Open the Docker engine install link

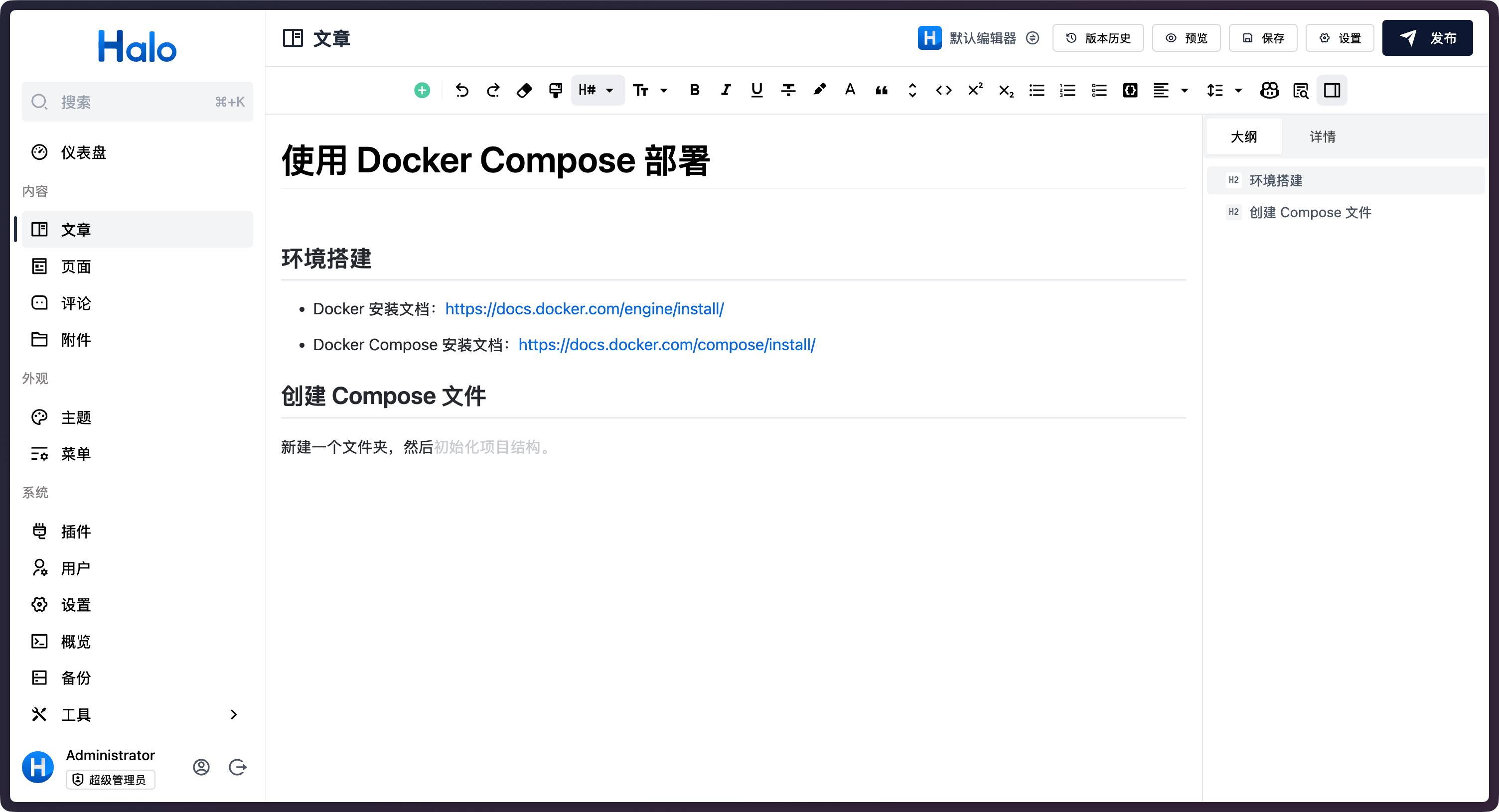(584, 309)
